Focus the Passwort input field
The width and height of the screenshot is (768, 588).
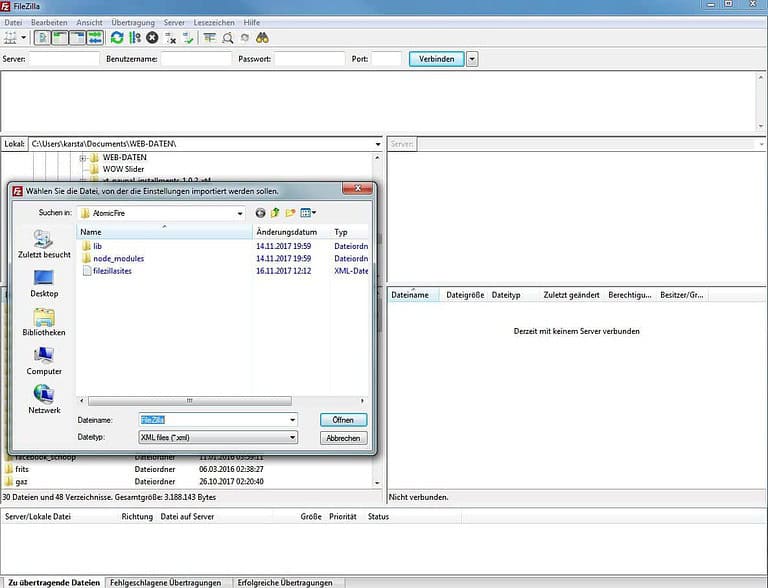point(310,59)
